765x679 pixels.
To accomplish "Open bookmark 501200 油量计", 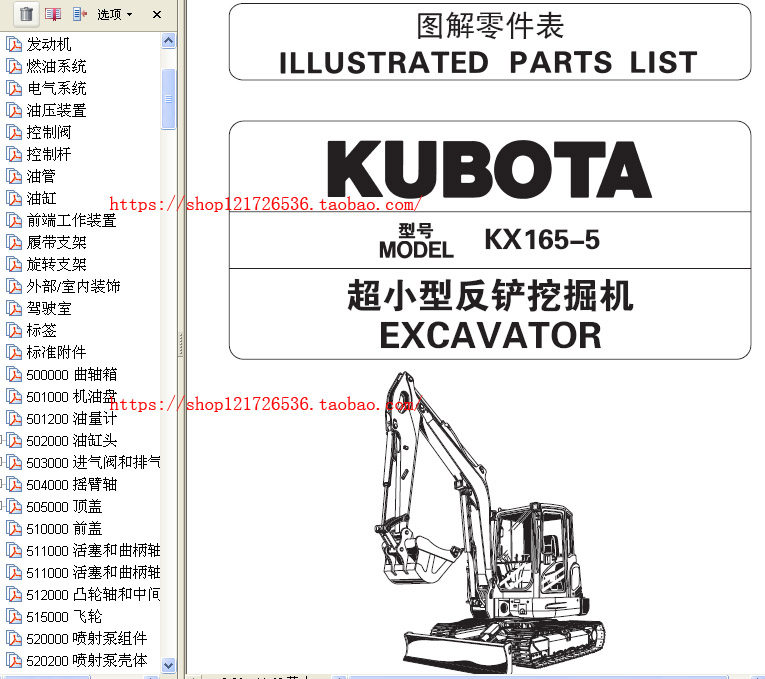I will click(x=72, y=419).
